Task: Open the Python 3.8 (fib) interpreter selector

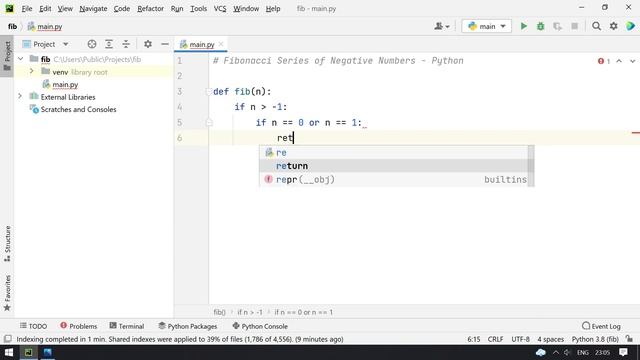Action: pyautogui.click(x=595, y=339)
